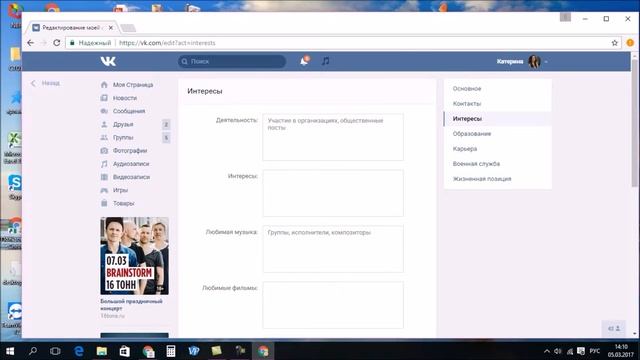Click the gamepad icon beside Игры

pos(104,190)
